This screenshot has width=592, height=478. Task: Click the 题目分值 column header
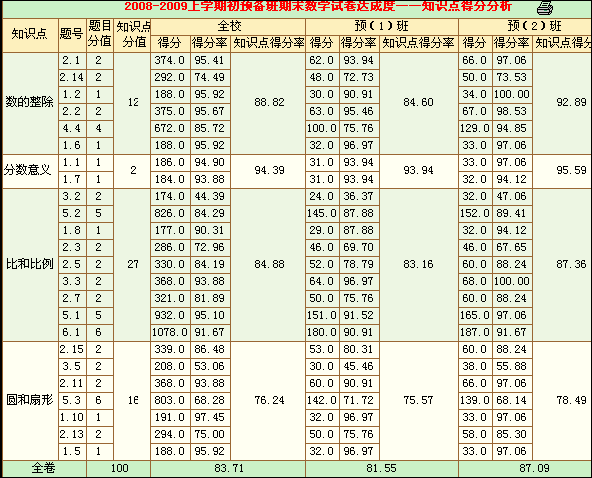point(100,35)
